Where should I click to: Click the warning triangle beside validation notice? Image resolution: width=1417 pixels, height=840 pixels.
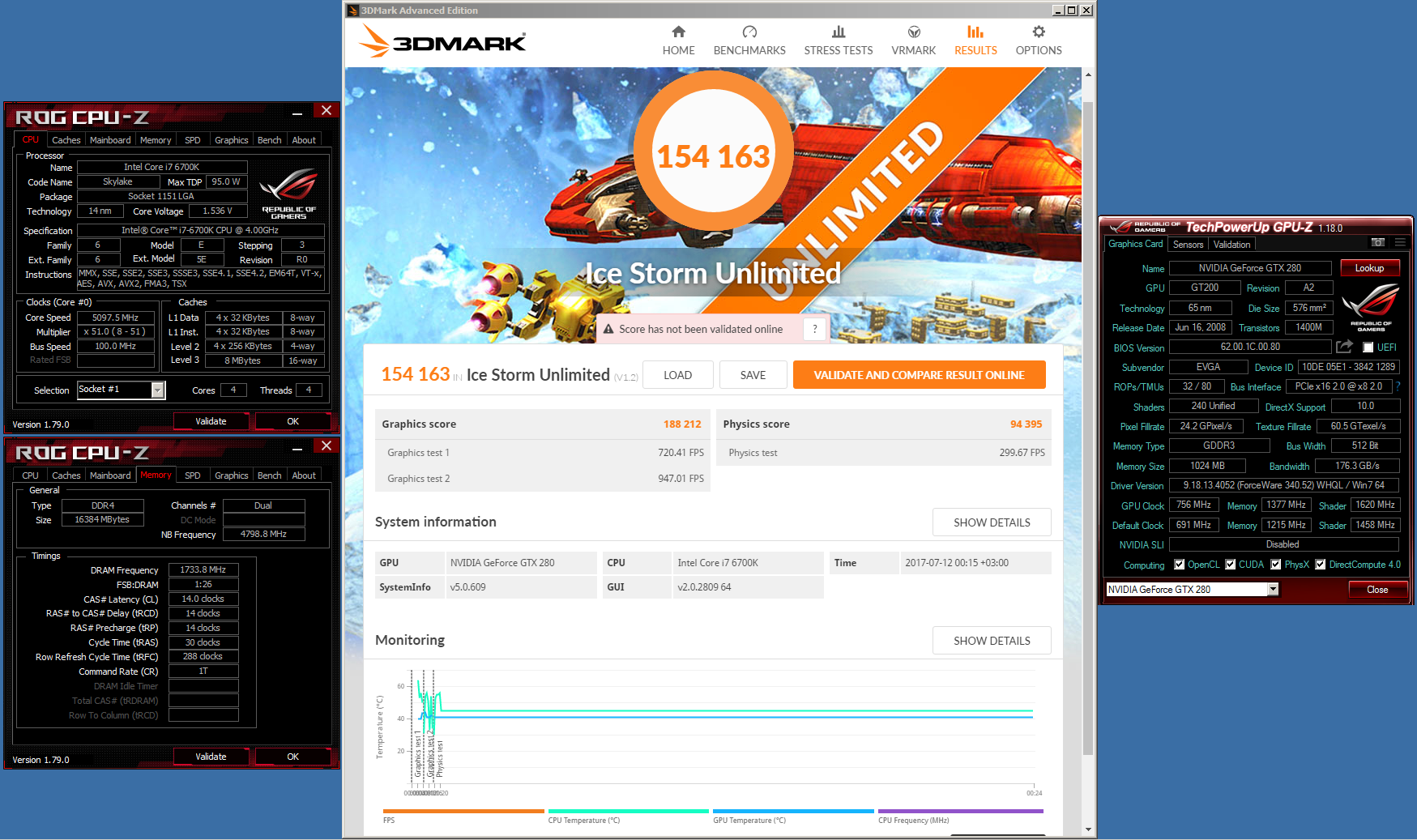pos(608,329)
